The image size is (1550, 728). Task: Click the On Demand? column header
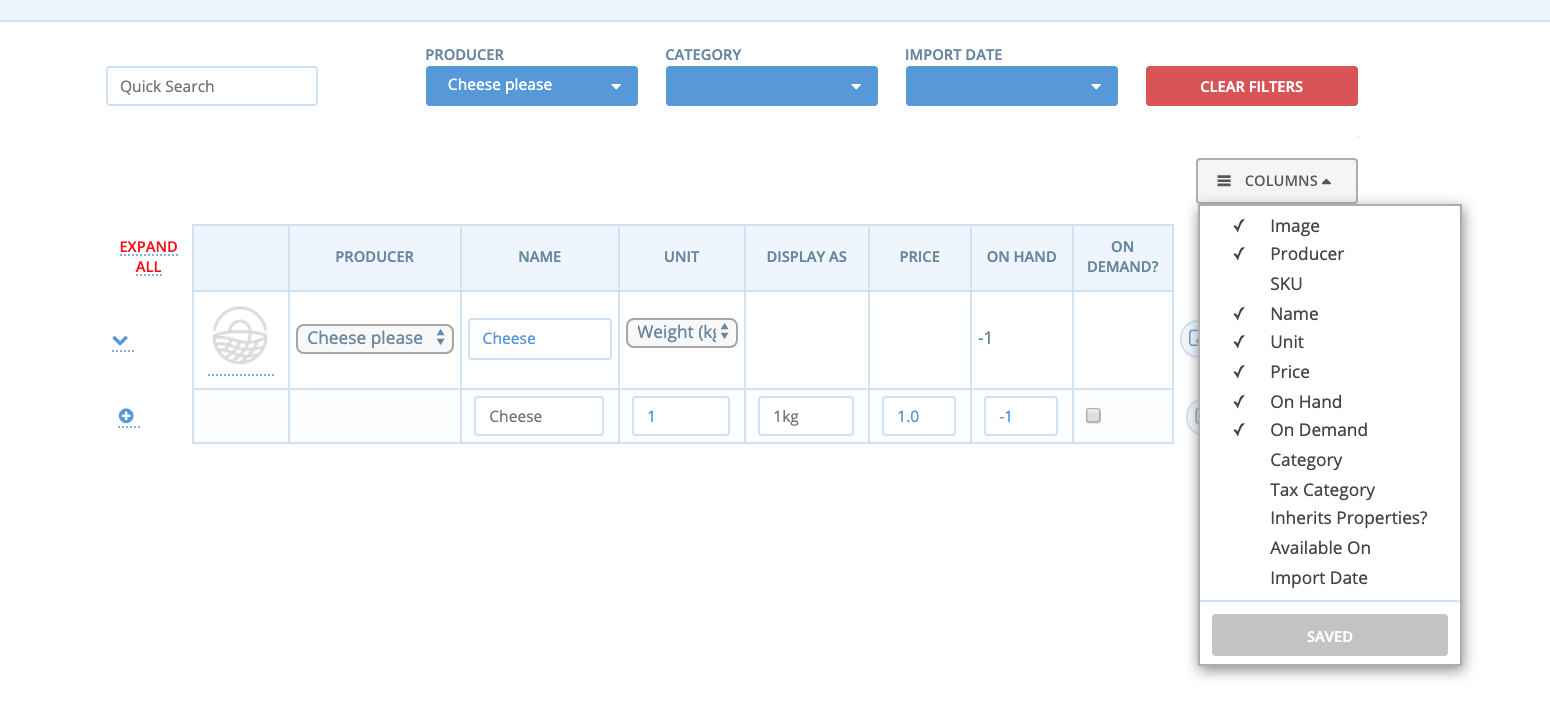coord(1123,257)
